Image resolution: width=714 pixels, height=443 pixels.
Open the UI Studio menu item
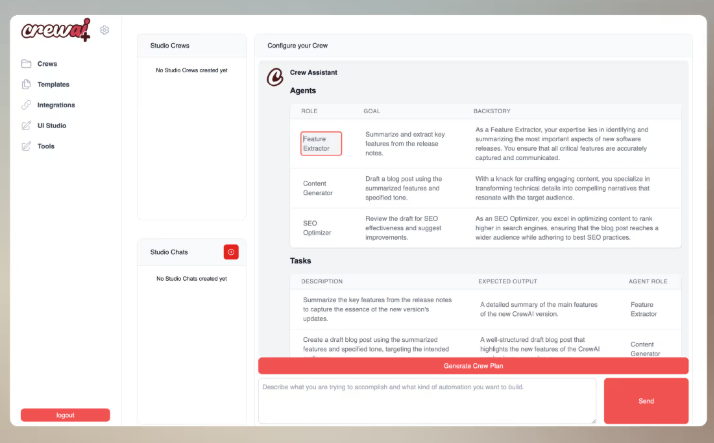click(x=51, y=125)
